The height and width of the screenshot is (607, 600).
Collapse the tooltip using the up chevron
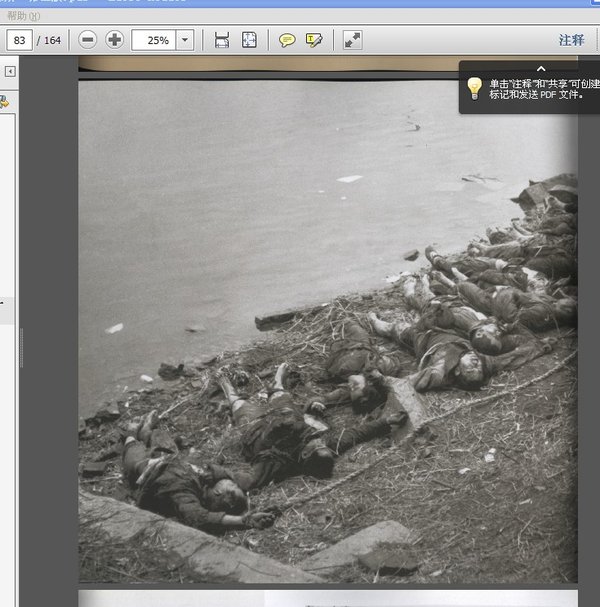point(541,69)
